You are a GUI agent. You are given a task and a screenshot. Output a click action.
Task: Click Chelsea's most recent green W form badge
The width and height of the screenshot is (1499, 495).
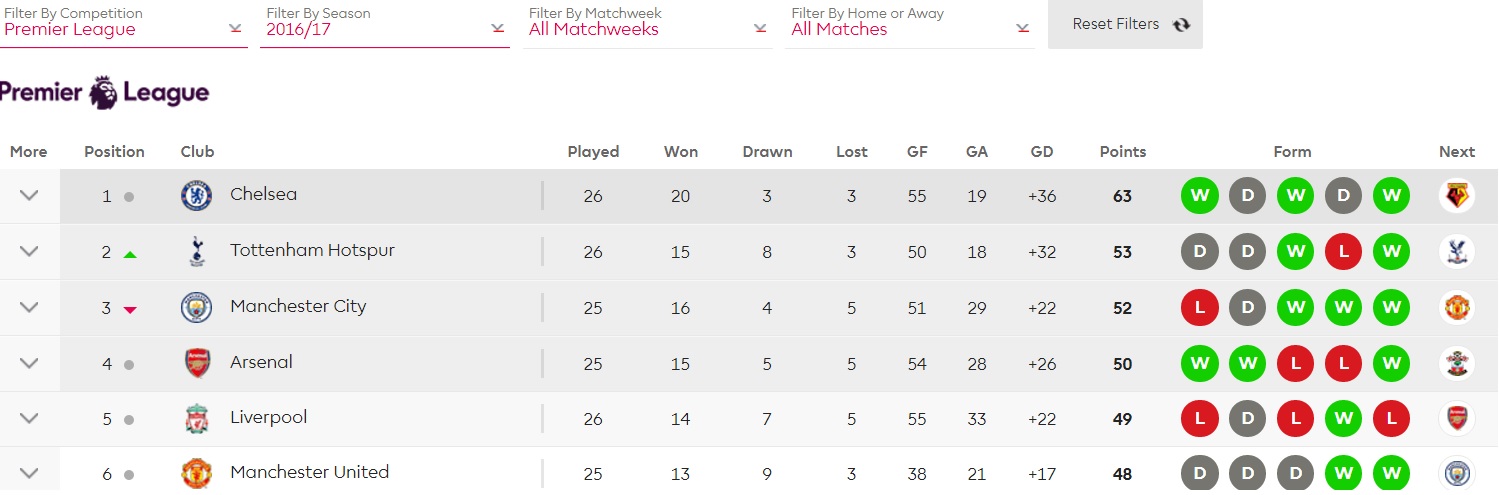(x=1390, y=195)
